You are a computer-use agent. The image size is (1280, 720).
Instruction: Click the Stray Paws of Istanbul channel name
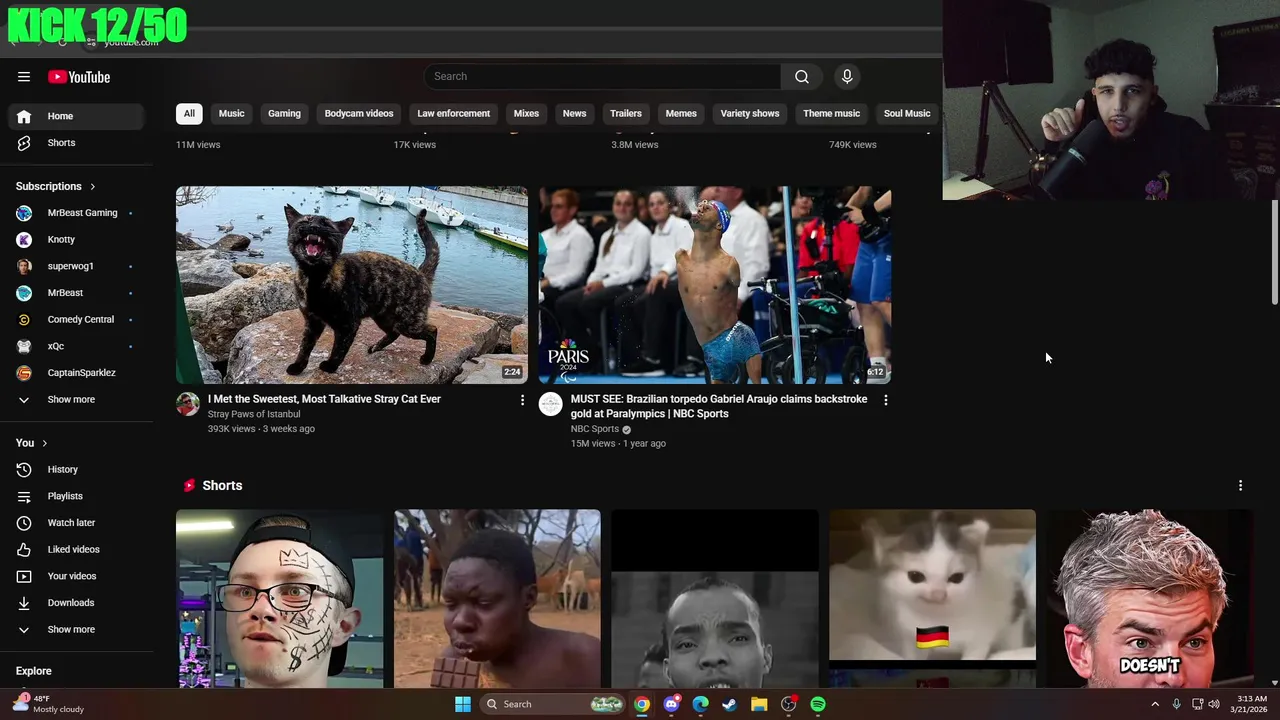tap(254, 414)
